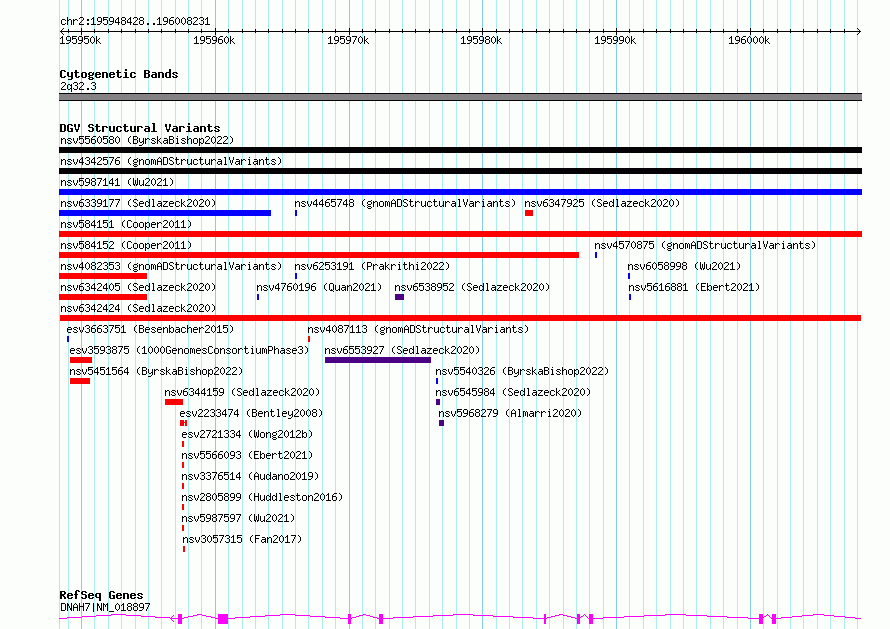The width and height of the screenshot is (890, 629).
Task: Click the 195990k ruler position
Action: click(x=615, y=40)
